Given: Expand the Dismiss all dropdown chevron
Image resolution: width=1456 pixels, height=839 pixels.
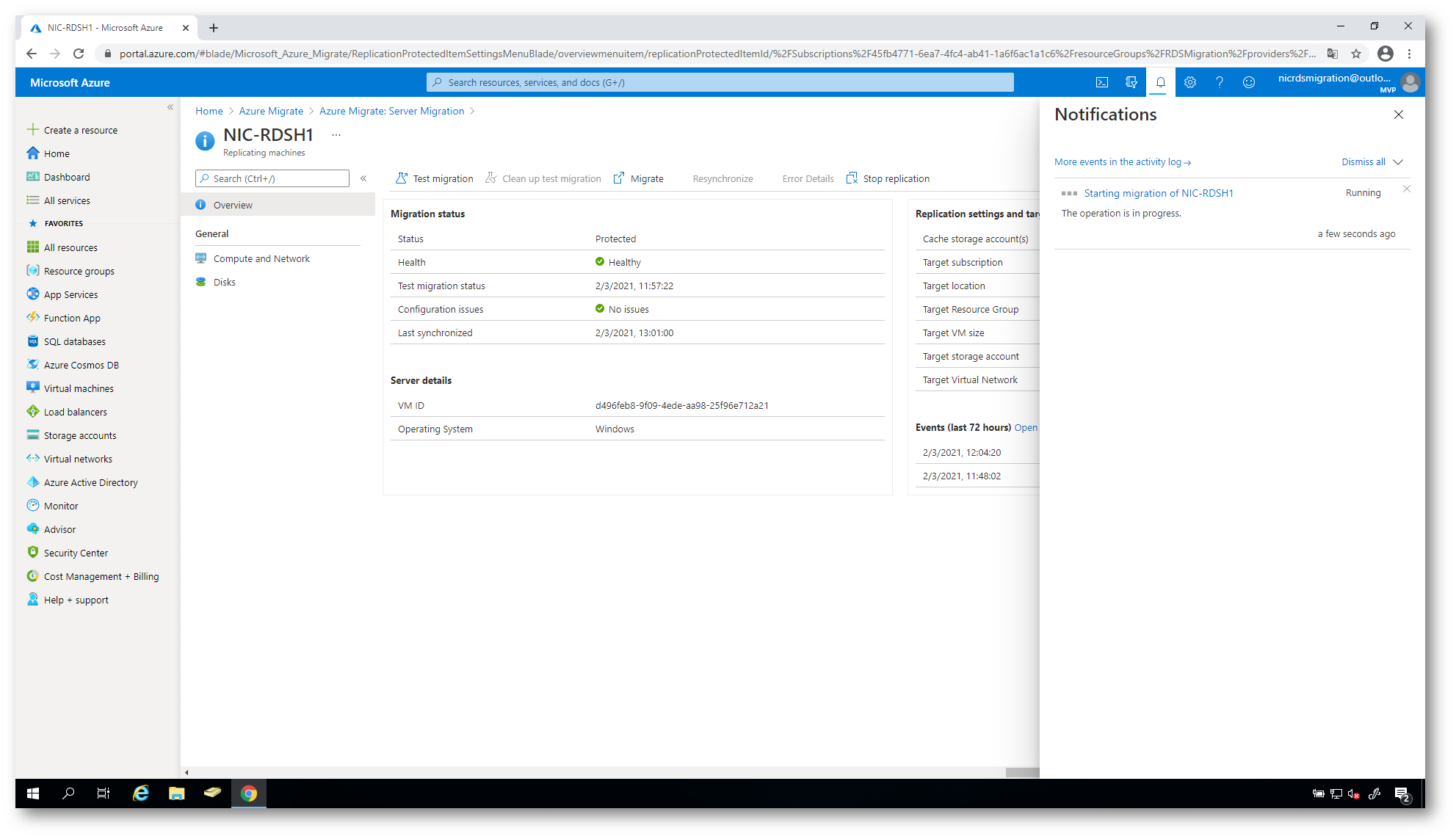Looking at the screenshot, I should coord(1398,161).
